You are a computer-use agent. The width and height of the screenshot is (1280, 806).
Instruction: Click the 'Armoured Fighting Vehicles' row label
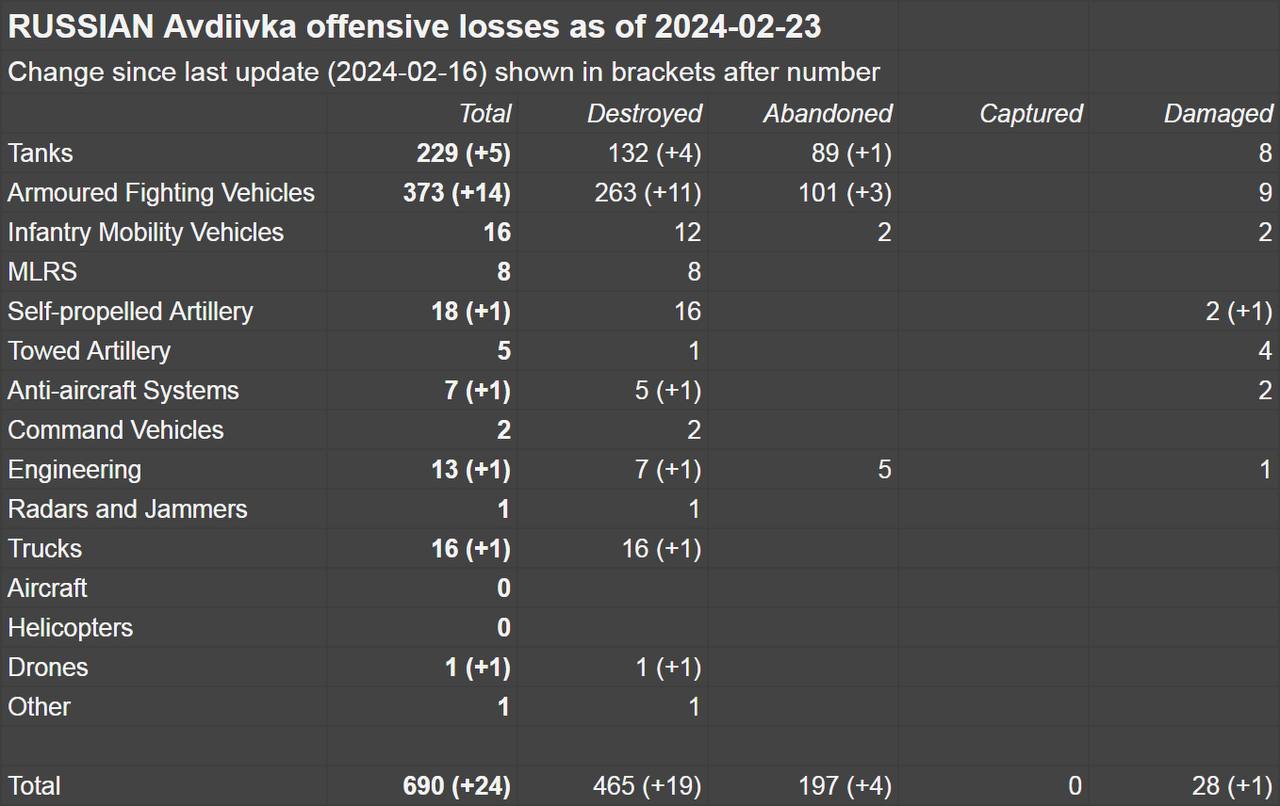(x=161, y=193)
